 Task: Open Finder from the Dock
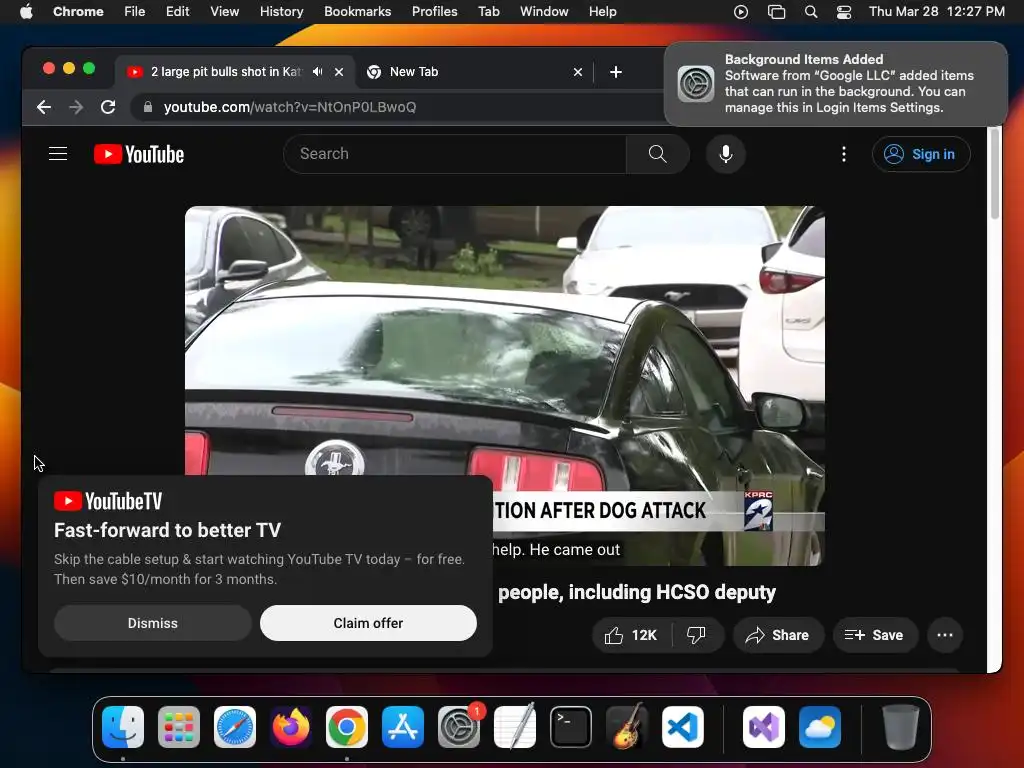coord(123,727)
